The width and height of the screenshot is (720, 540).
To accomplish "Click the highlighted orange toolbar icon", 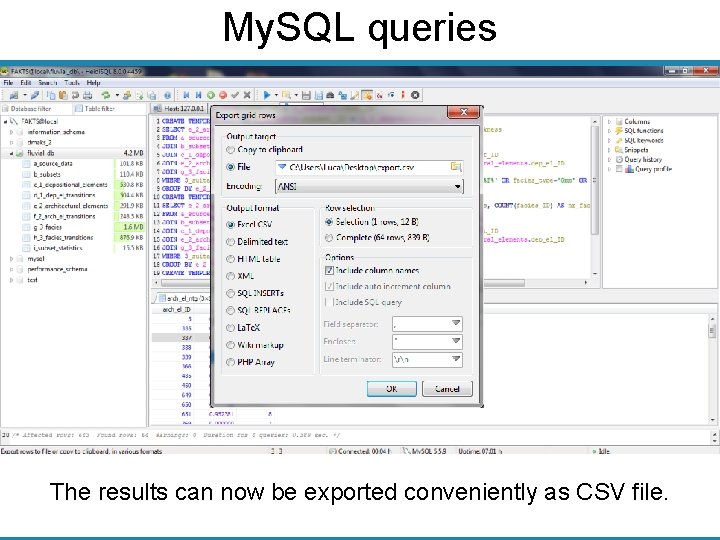I will tap(367, 95).
